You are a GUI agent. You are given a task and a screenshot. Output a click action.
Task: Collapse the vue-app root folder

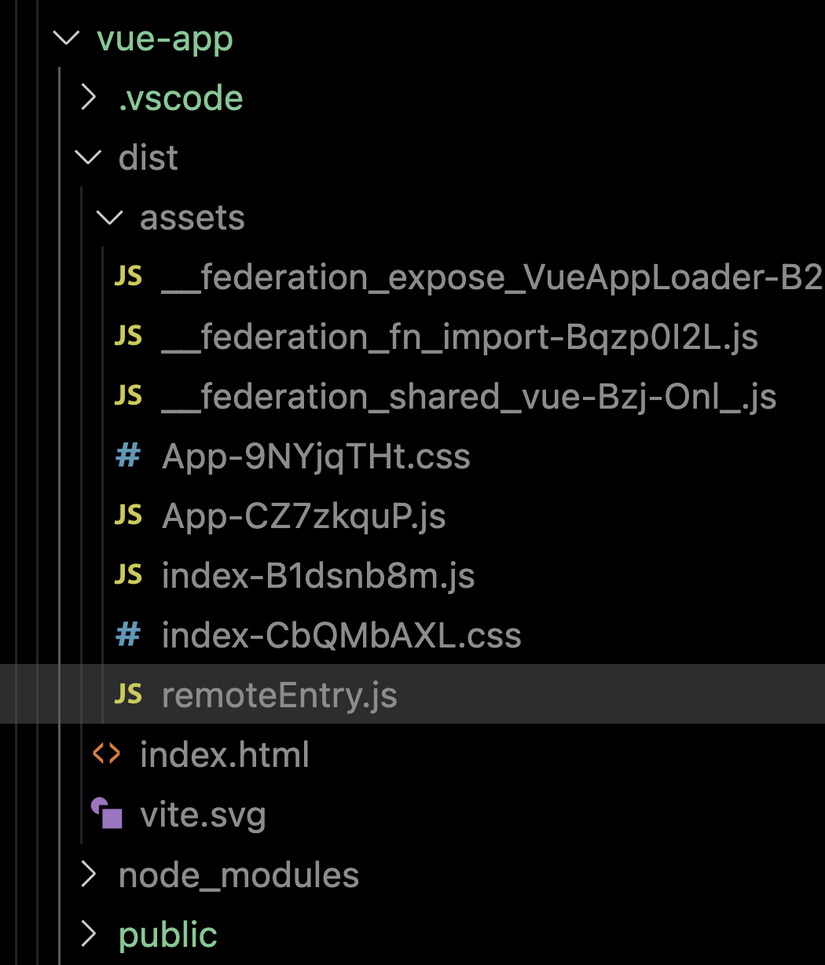pyautogui.click(x=66, y=38)
